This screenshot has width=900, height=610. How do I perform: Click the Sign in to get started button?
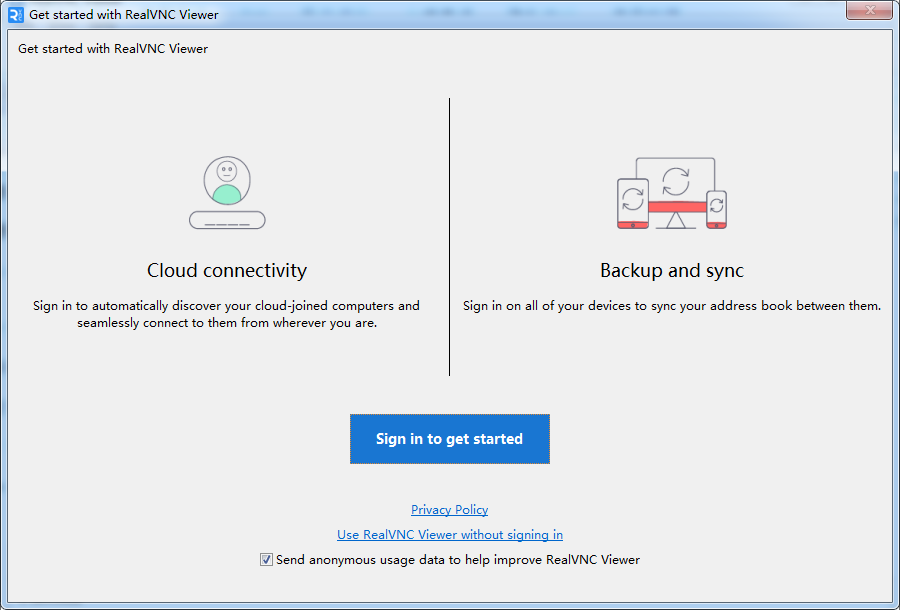pyautogui.click(x=449, y=439)
